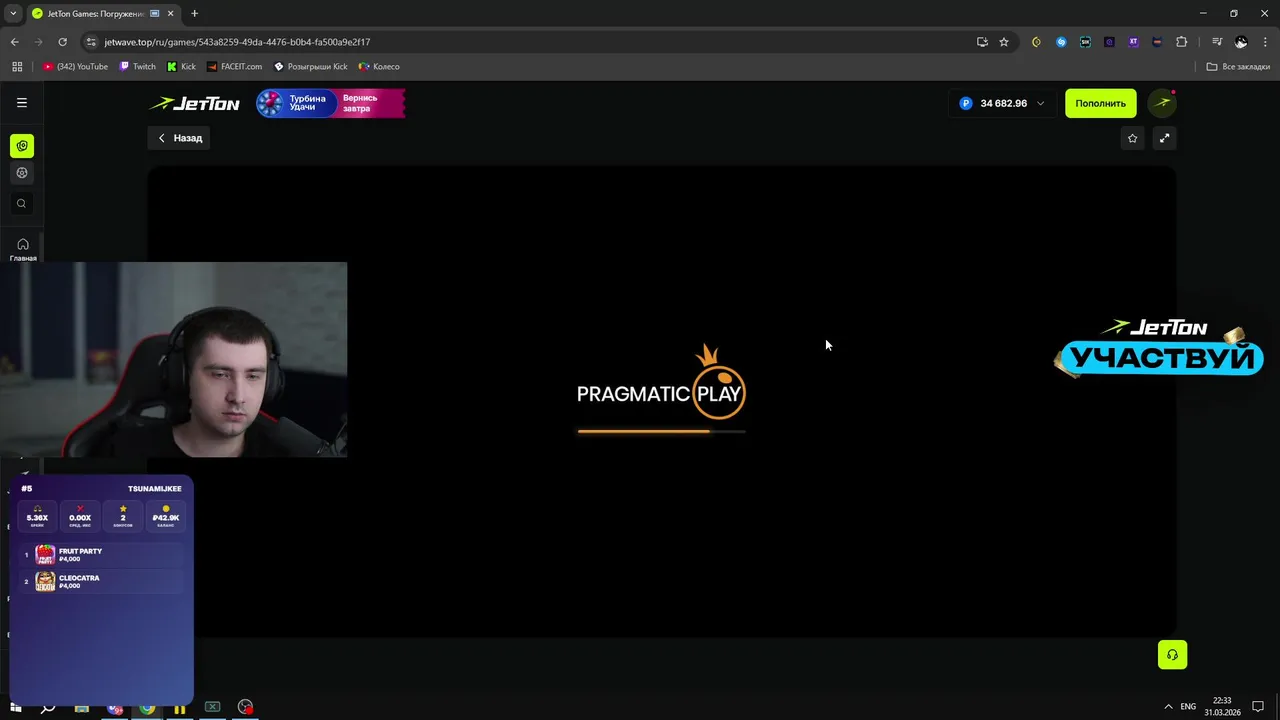Open the media controls icon
The height and width of the screenshot is (720, 1280).
[x=1217, y=42]
